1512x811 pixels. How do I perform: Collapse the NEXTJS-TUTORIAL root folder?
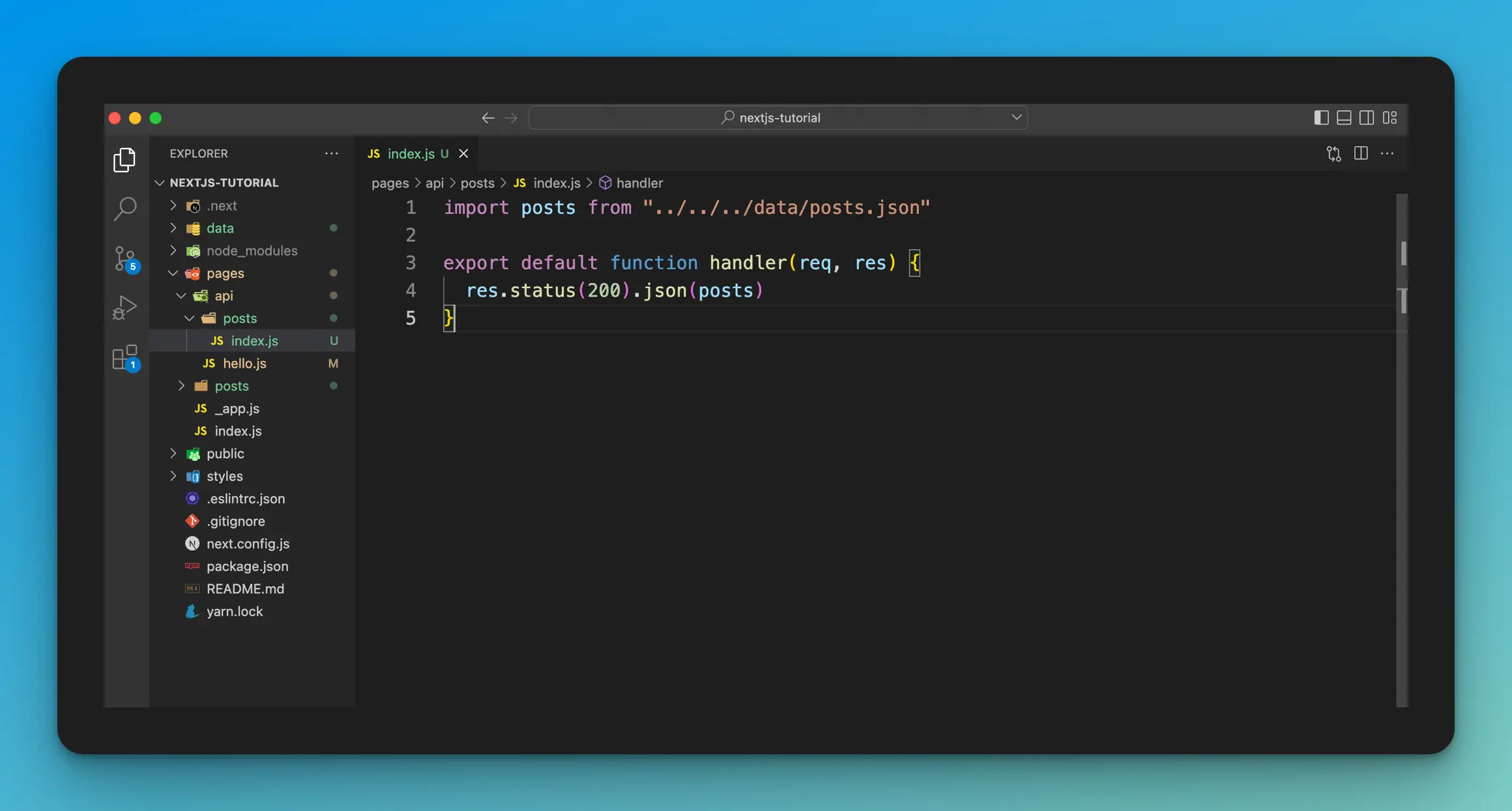pyautogui.click(x=224, y=183)
